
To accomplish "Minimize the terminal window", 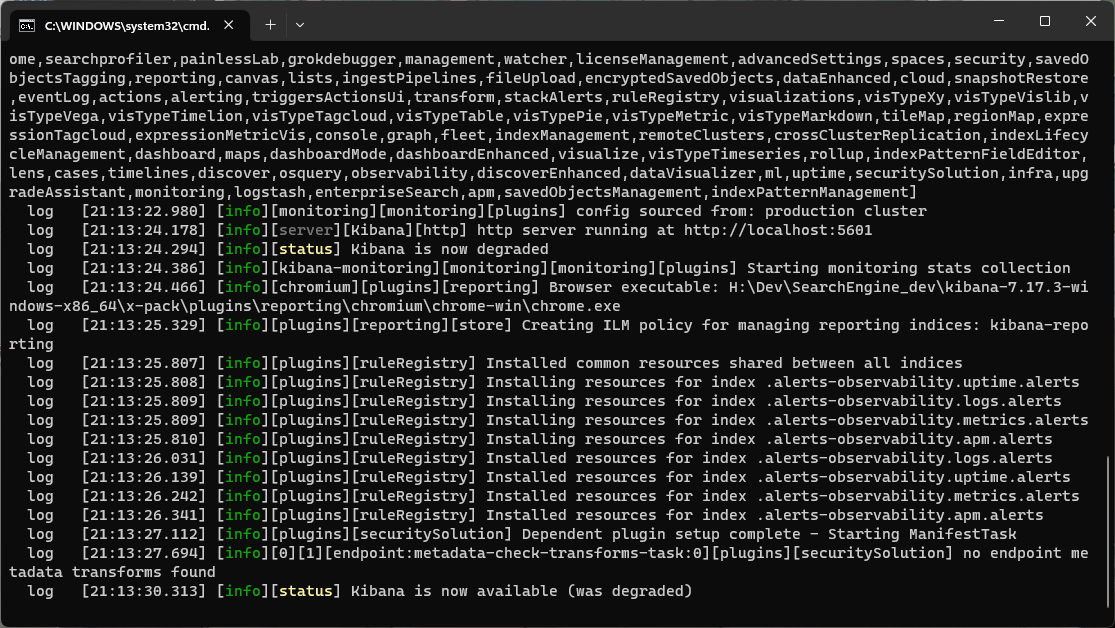I will 999,21.
